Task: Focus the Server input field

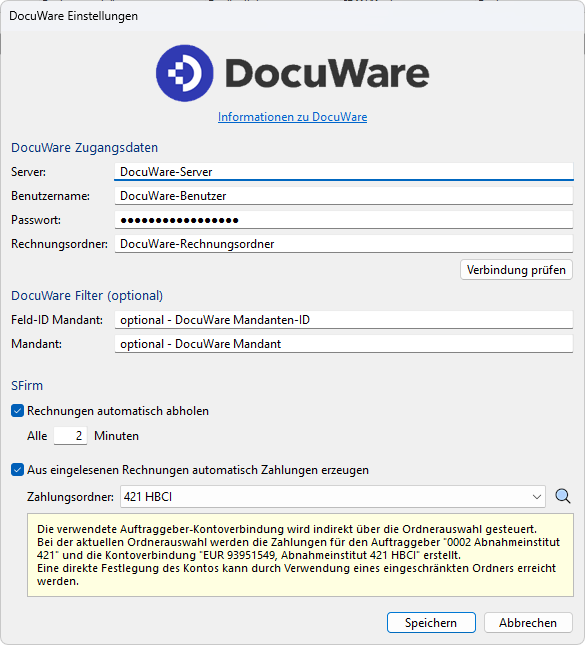Action: click(x=344, y=172)
